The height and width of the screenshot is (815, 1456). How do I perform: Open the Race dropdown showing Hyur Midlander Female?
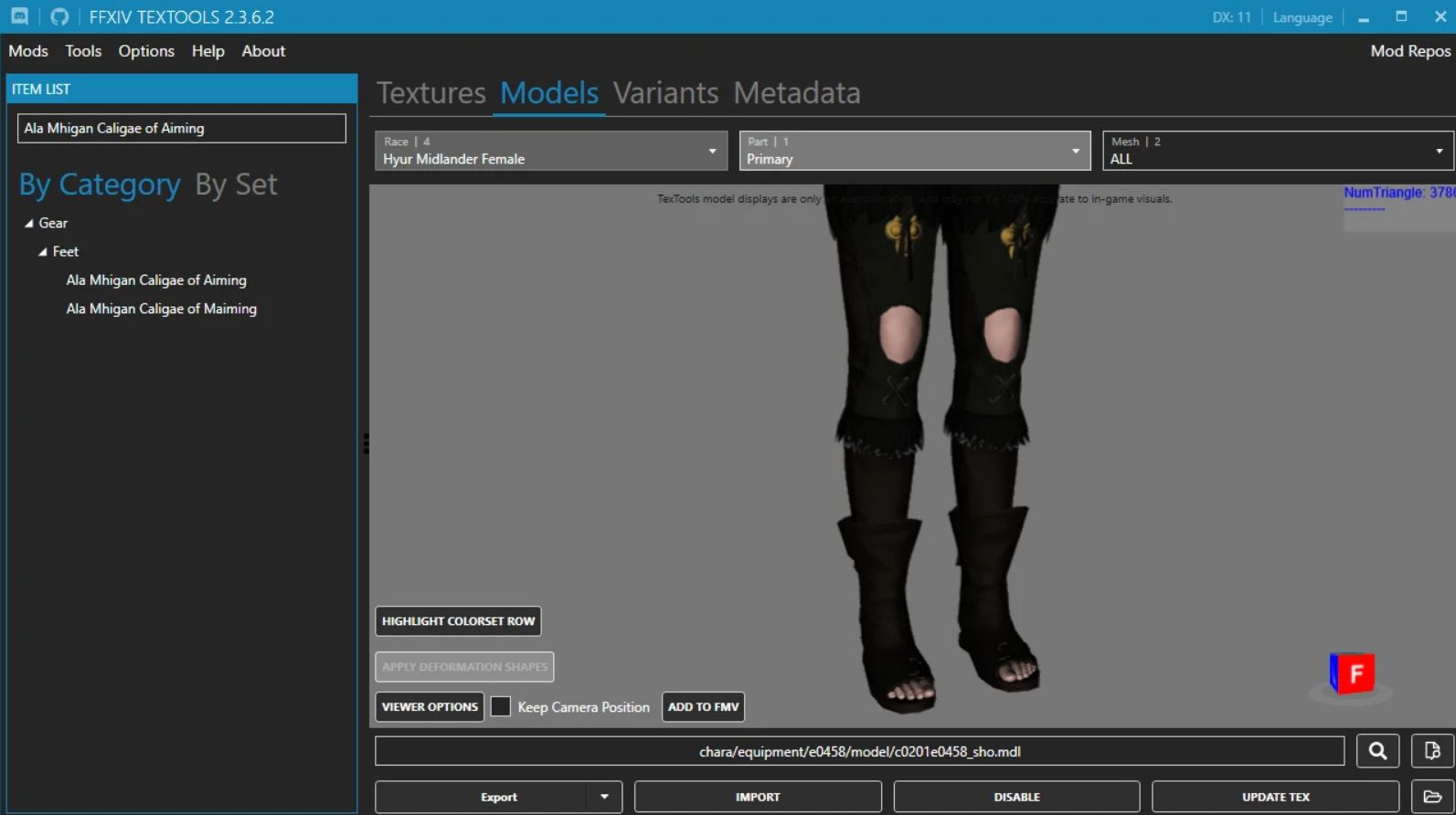pos(551,151)
